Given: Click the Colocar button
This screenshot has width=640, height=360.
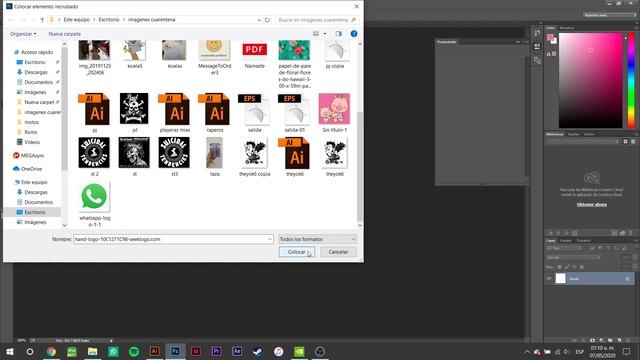Looking at the screenshot, I should coord(297,252).
